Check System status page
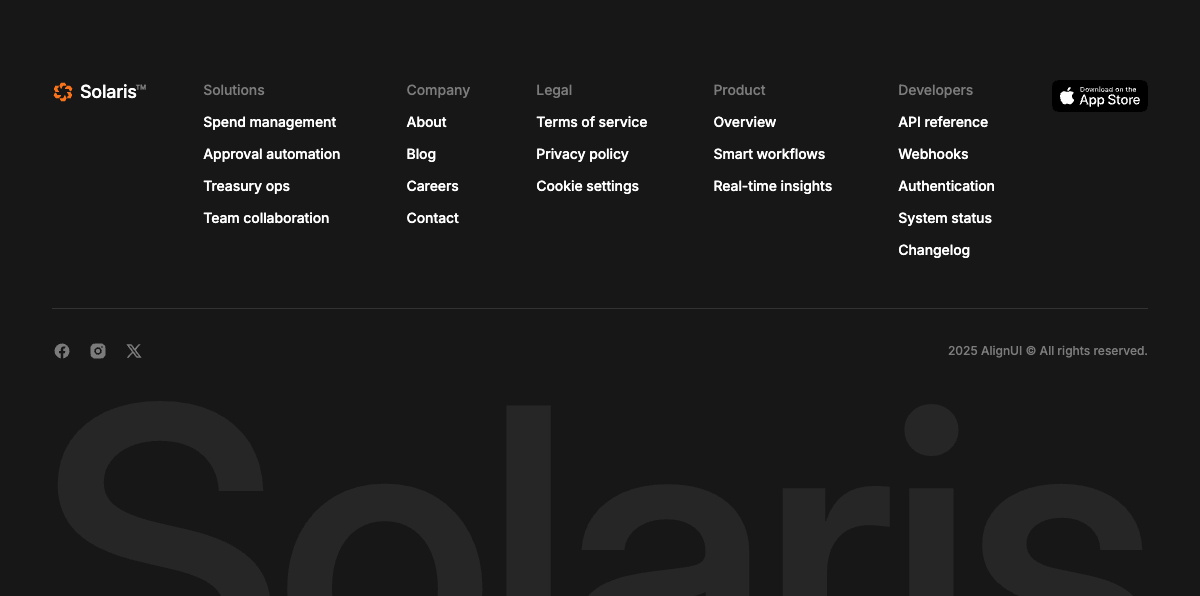 945,218
